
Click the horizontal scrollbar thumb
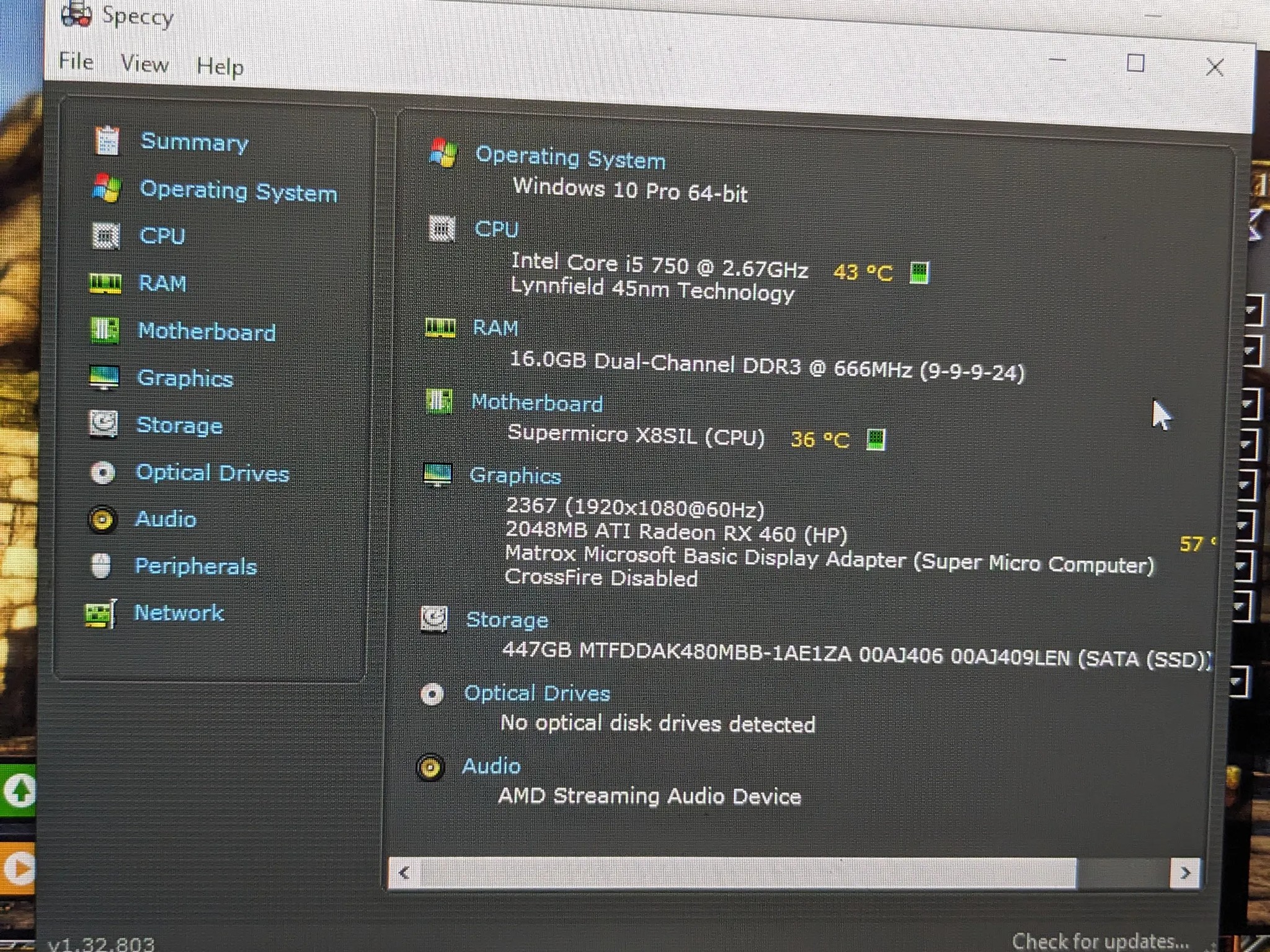[x=748, y=873]
